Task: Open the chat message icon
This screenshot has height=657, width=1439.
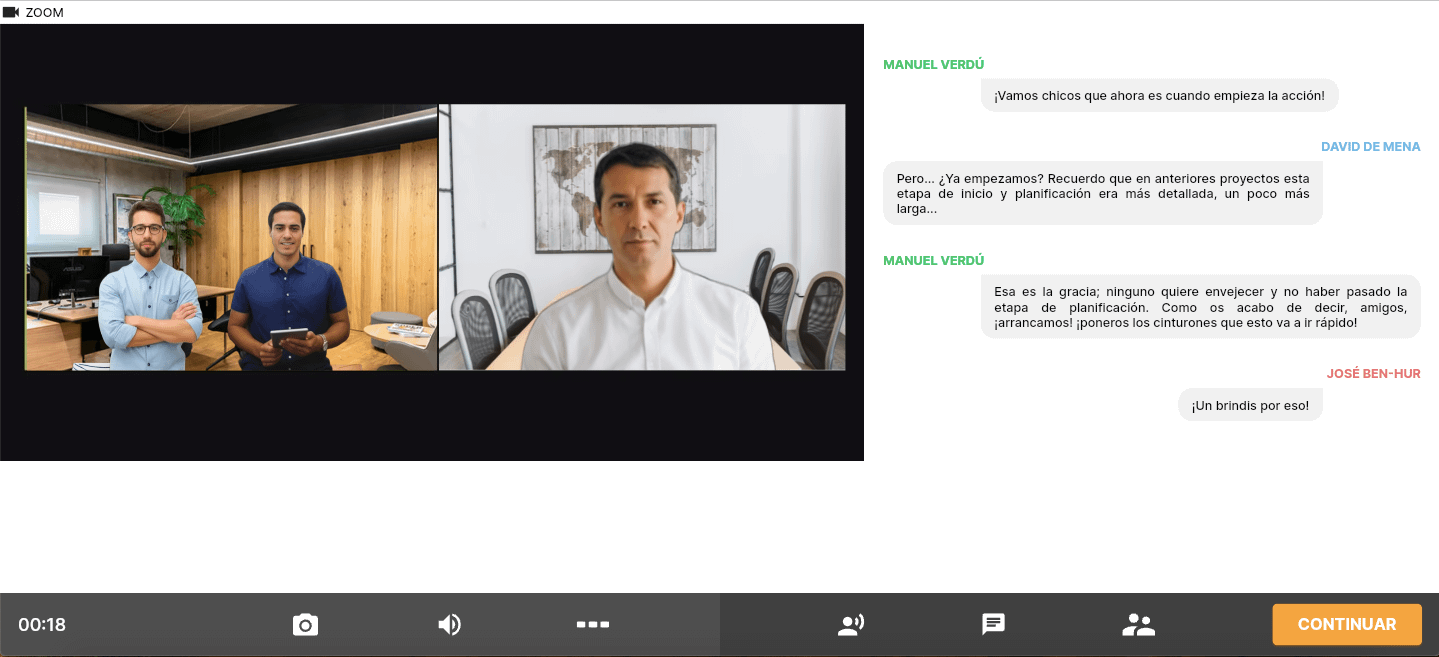Action: [993, 625]
